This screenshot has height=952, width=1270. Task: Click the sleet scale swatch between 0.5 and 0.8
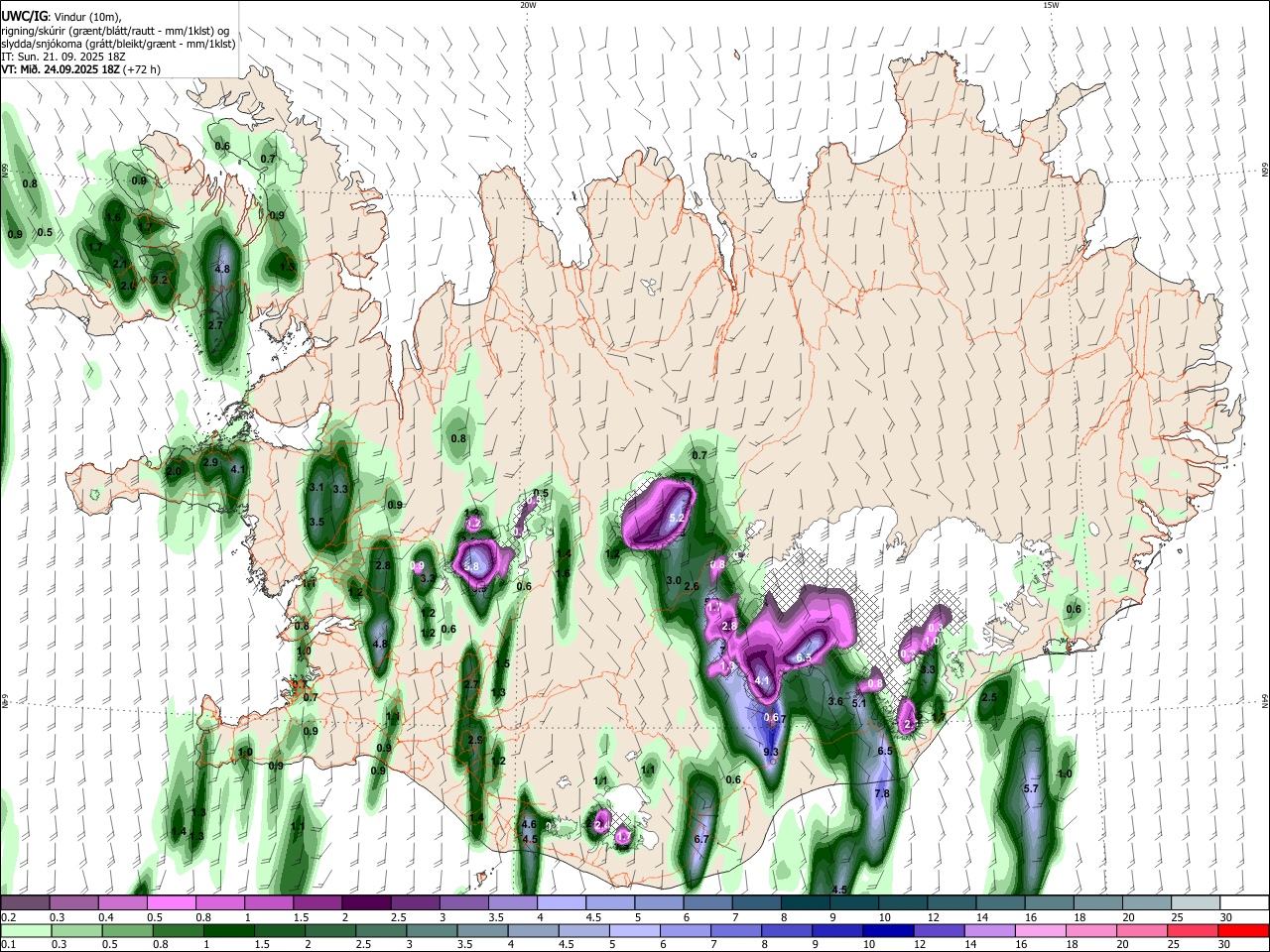tap(172, 902)
